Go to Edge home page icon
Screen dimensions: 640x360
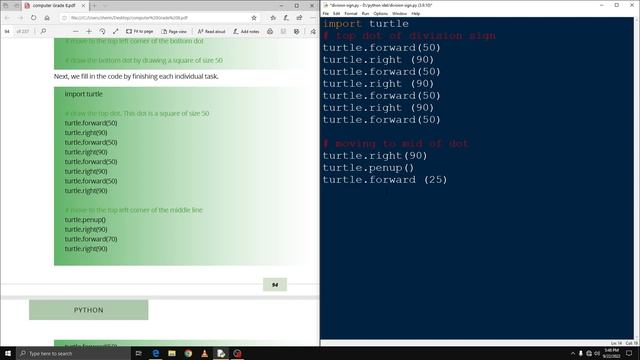pos(47,18)
